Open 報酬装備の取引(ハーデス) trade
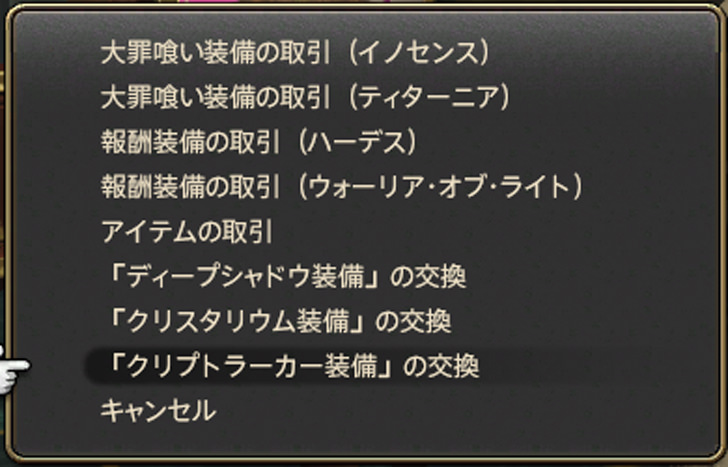Image resolution: width=728 pixels, height=467 pixels. [259, 142]
